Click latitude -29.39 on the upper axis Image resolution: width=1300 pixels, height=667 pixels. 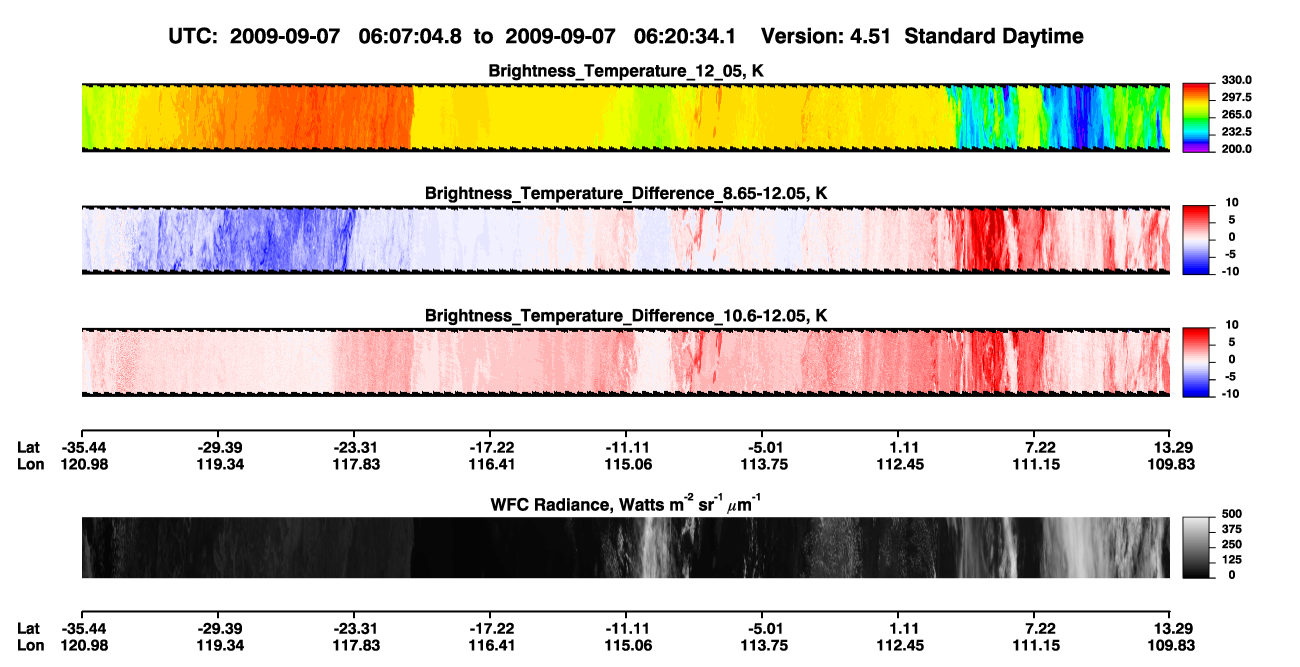(218, 448)
